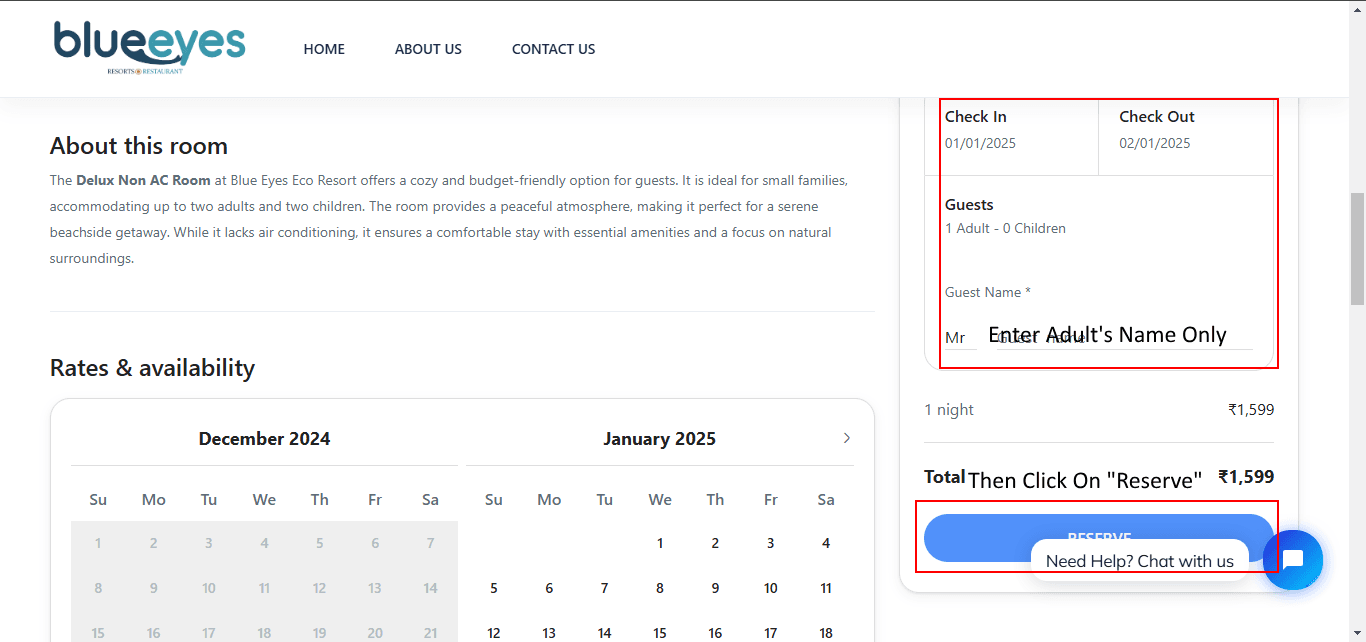Click the page vertical scrollbar thumb
Screen dimensions: 1366x642
point(1357,248)
